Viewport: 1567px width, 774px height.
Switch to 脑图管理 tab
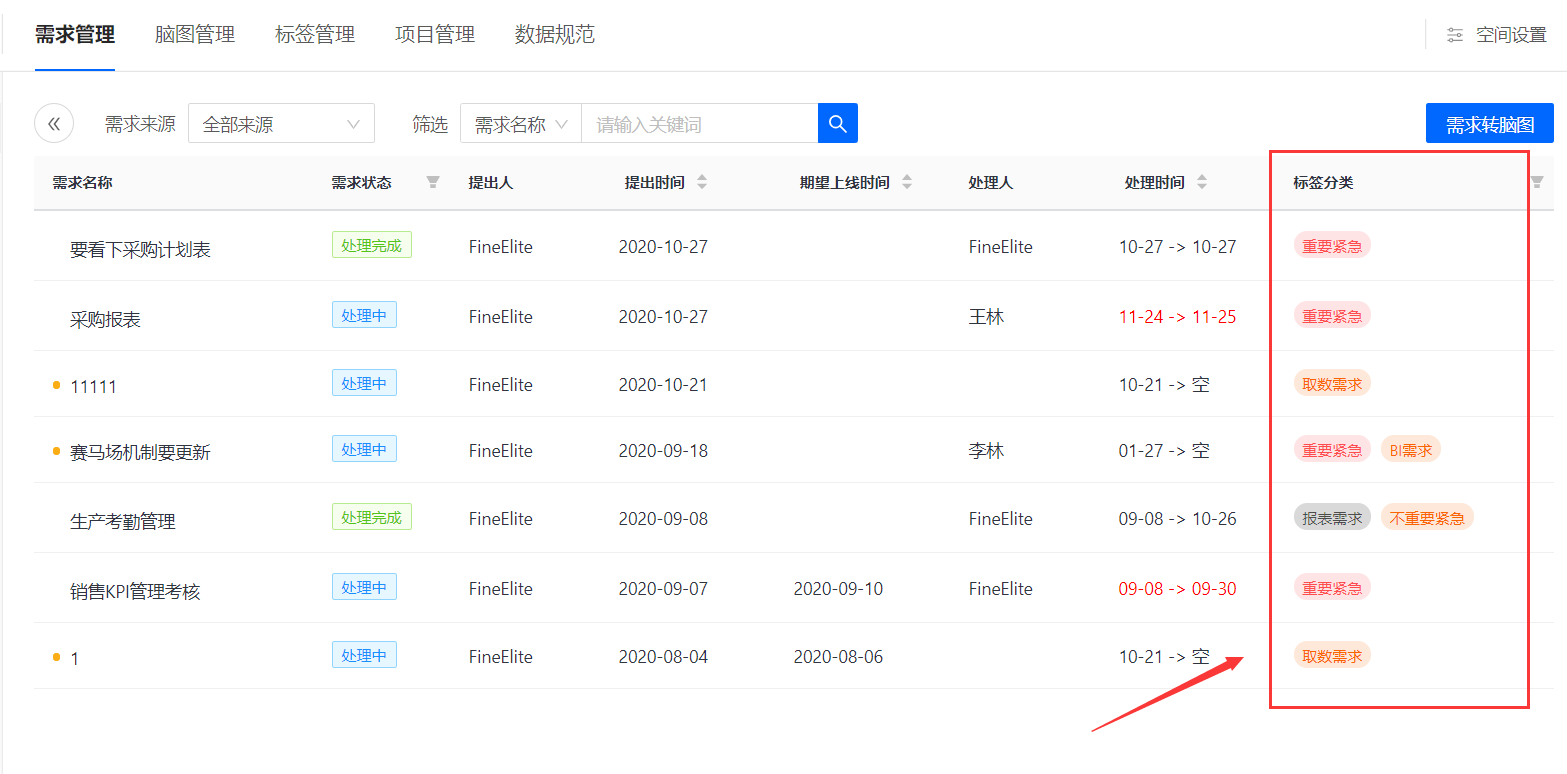click(195, 35)
